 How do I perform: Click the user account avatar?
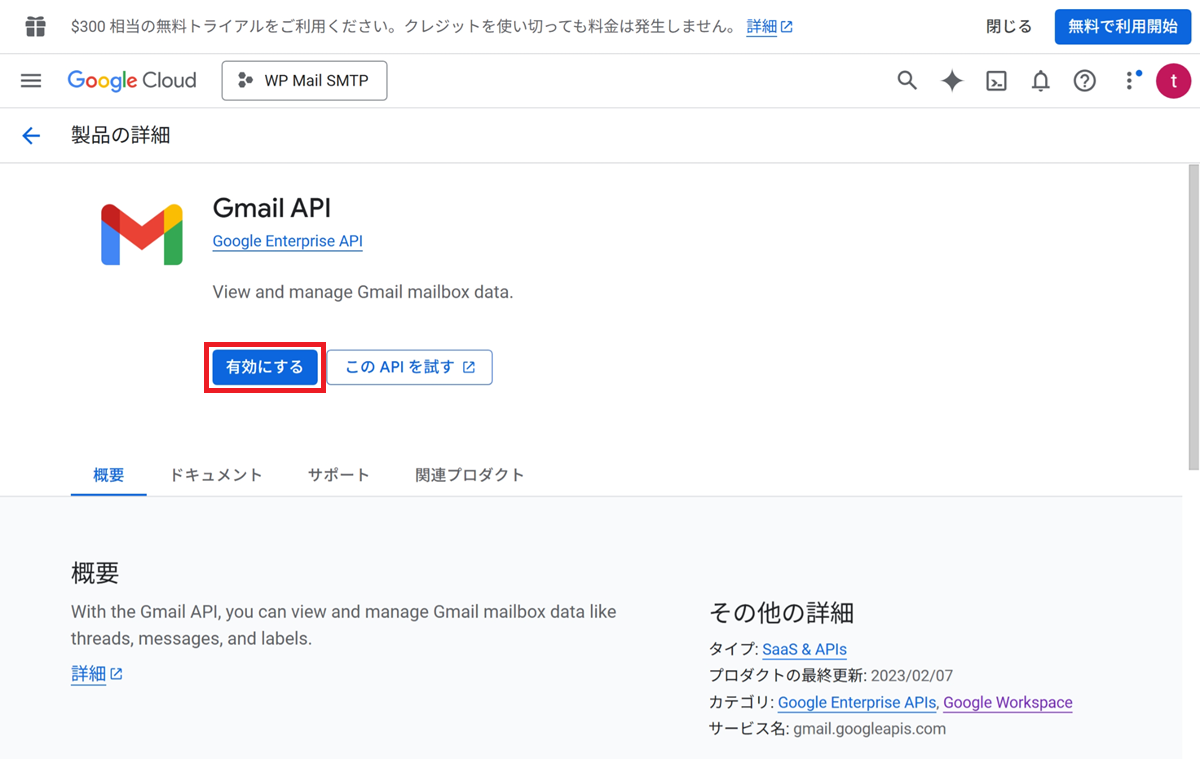point(1173,81)
